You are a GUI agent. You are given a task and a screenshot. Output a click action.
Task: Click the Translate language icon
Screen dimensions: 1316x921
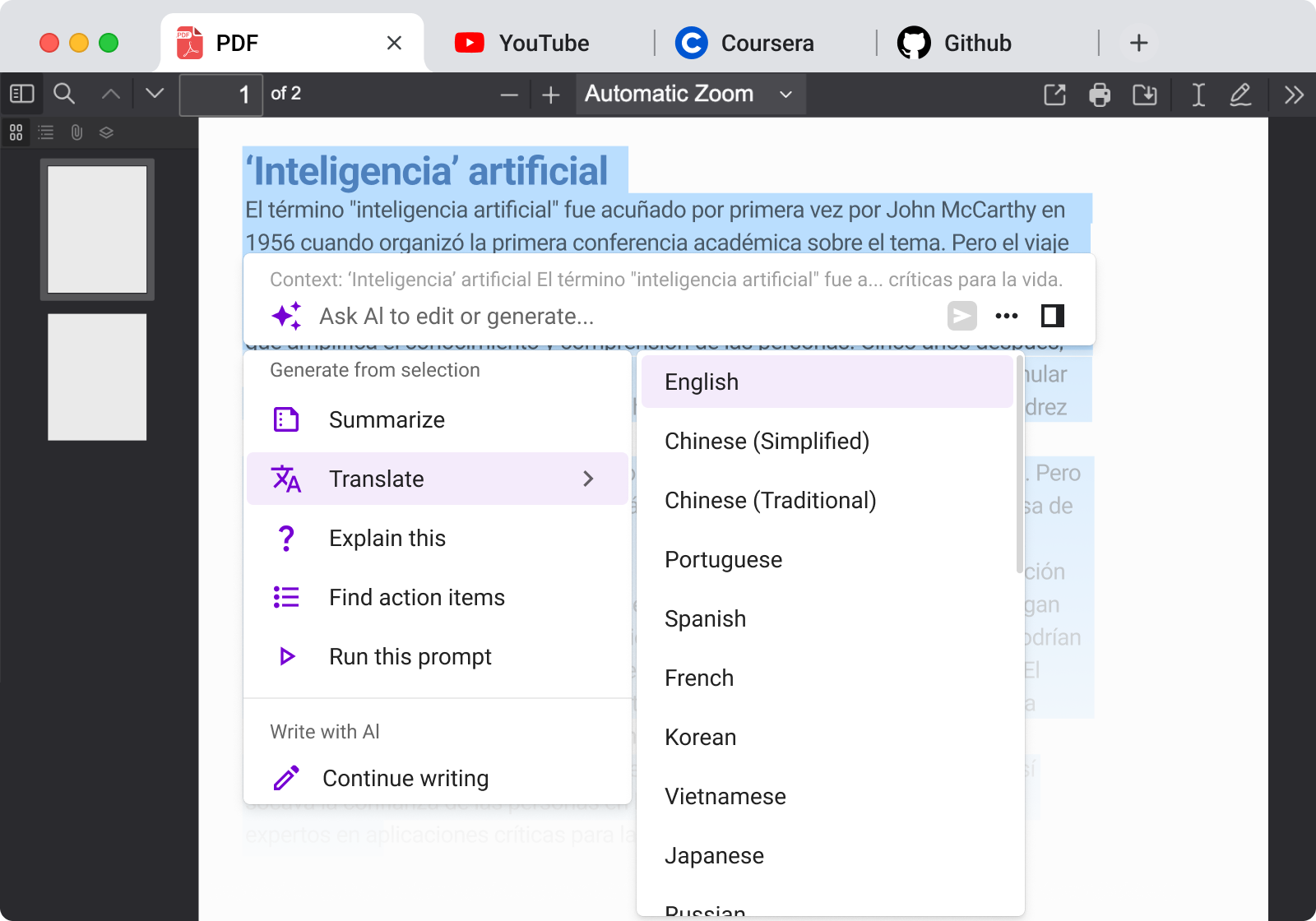click(286, 479)
